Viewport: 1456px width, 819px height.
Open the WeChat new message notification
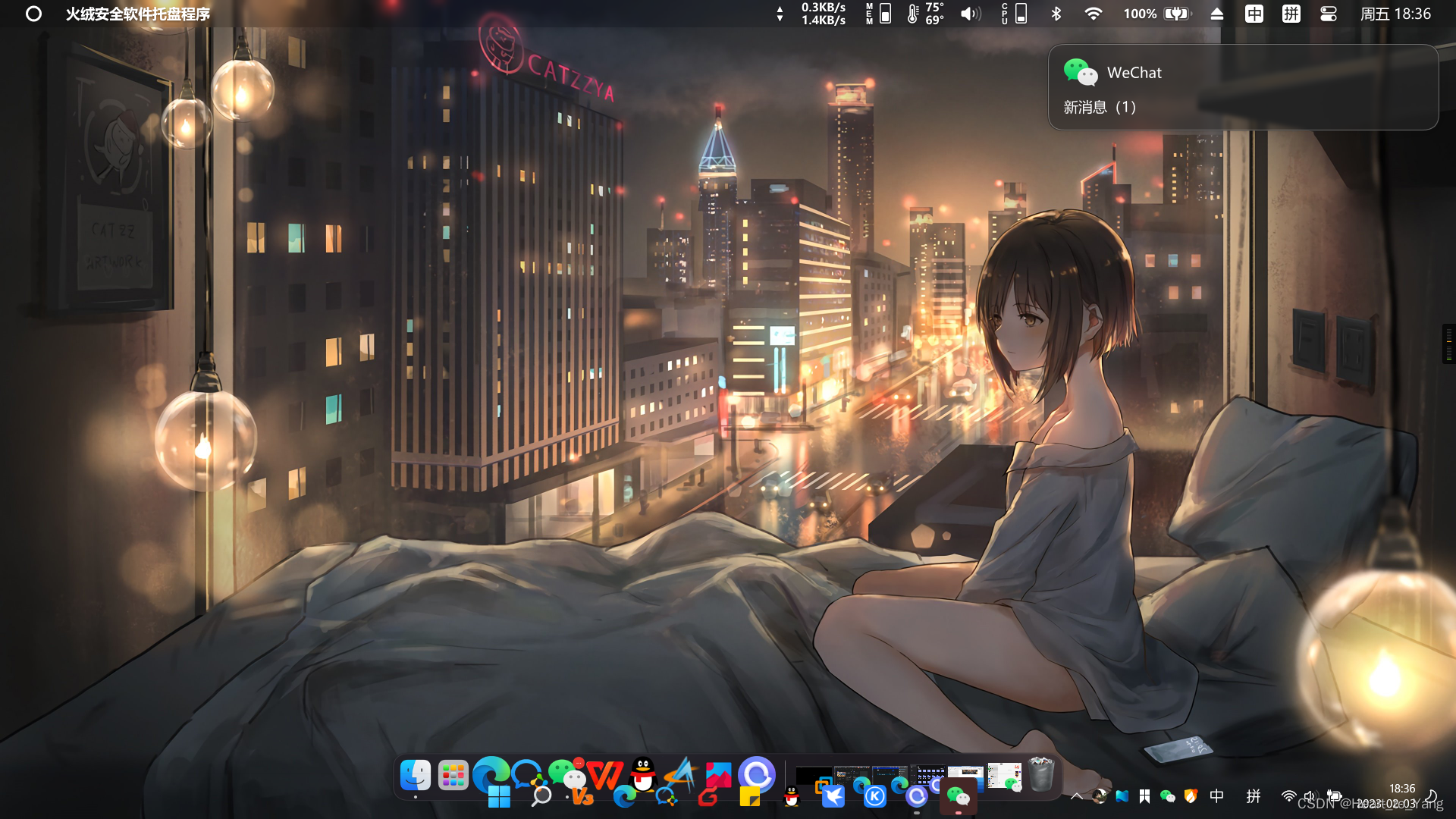[1242, 87]
